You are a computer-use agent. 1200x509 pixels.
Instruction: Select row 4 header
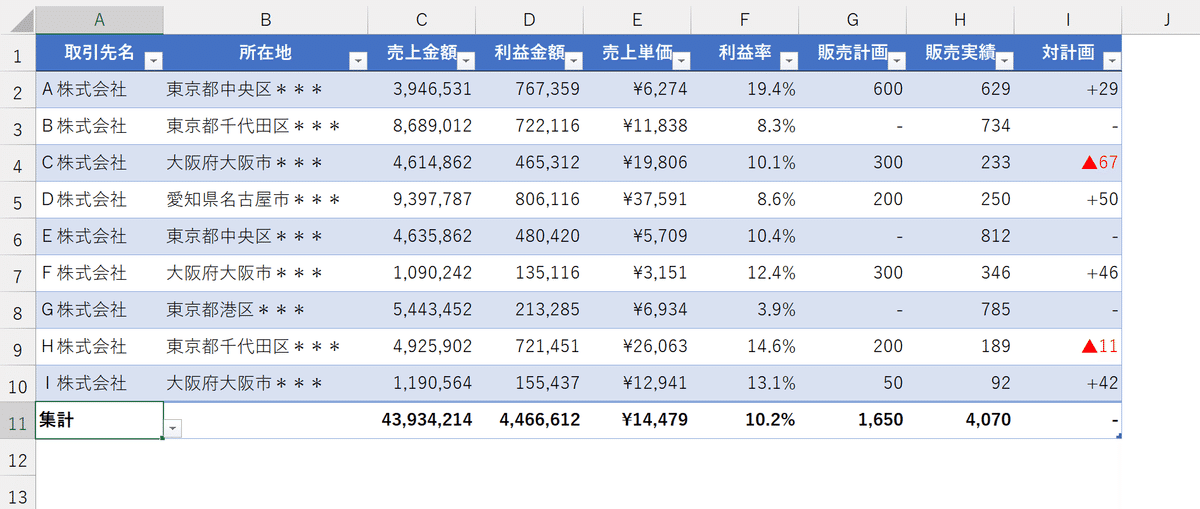[x=17, y=162]
